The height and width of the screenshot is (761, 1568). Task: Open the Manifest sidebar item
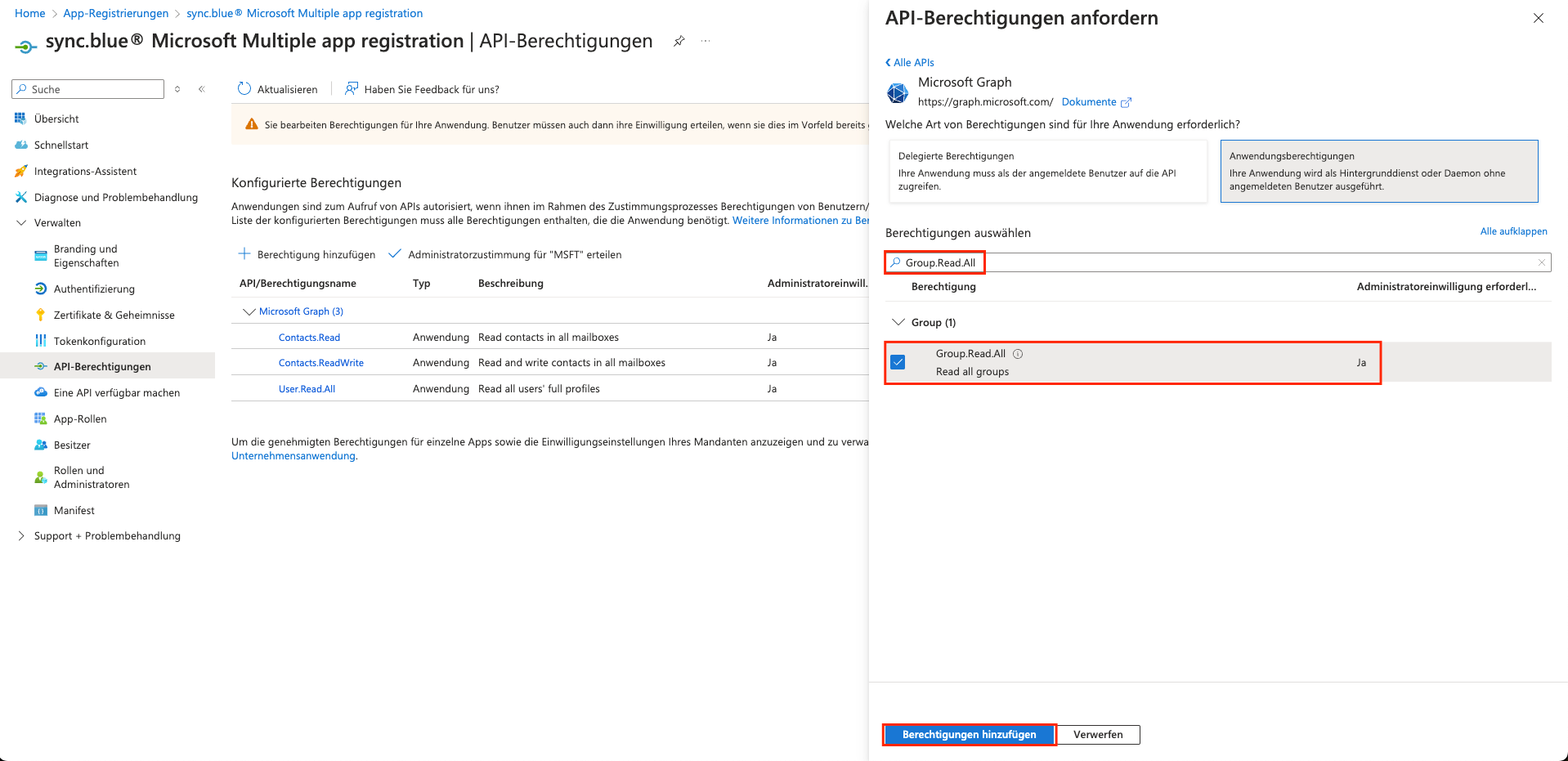tap(74, 511)
